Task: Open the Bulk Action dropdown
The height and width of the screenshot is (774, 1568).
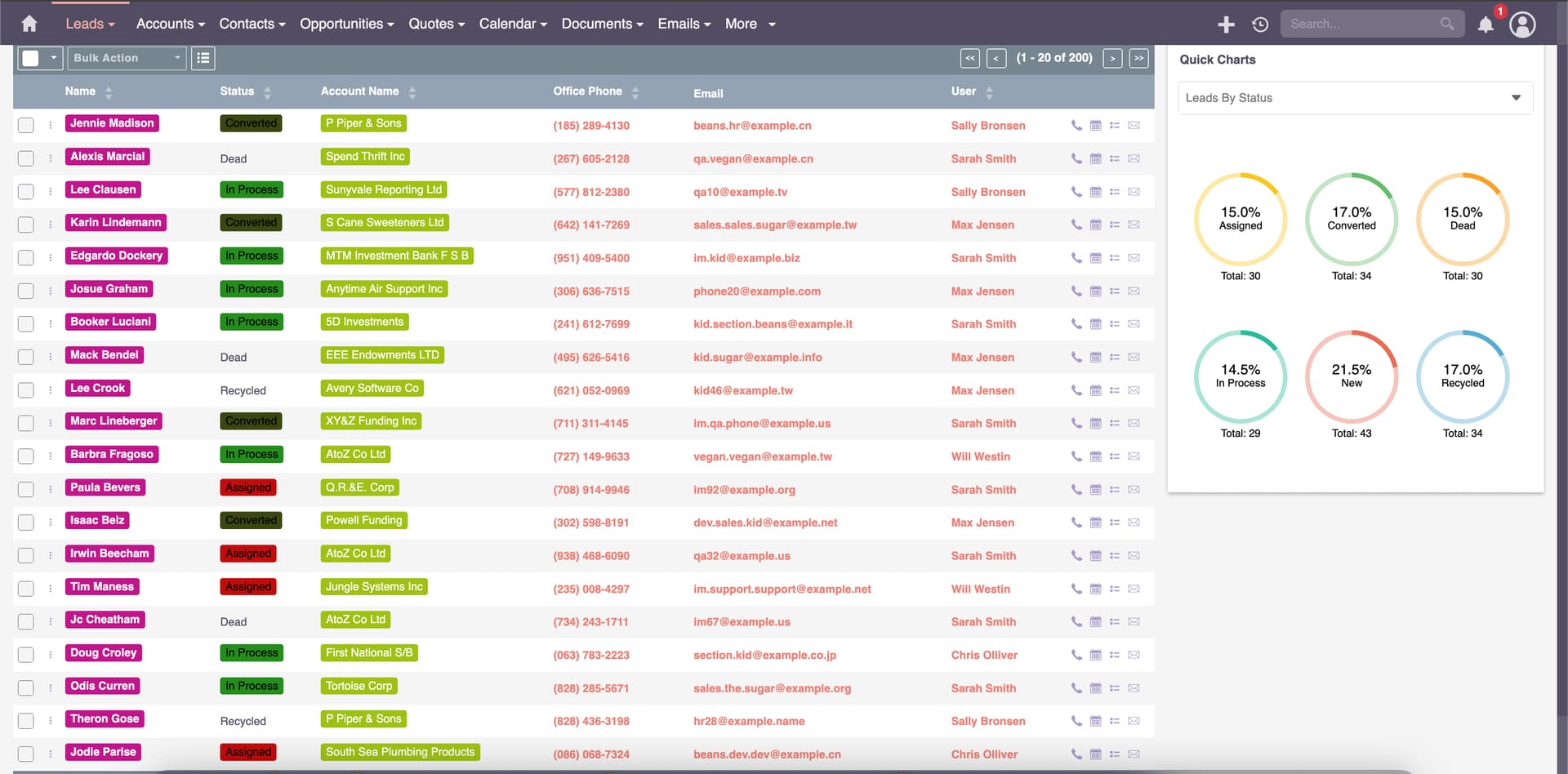Action: (x=126, y=58)
